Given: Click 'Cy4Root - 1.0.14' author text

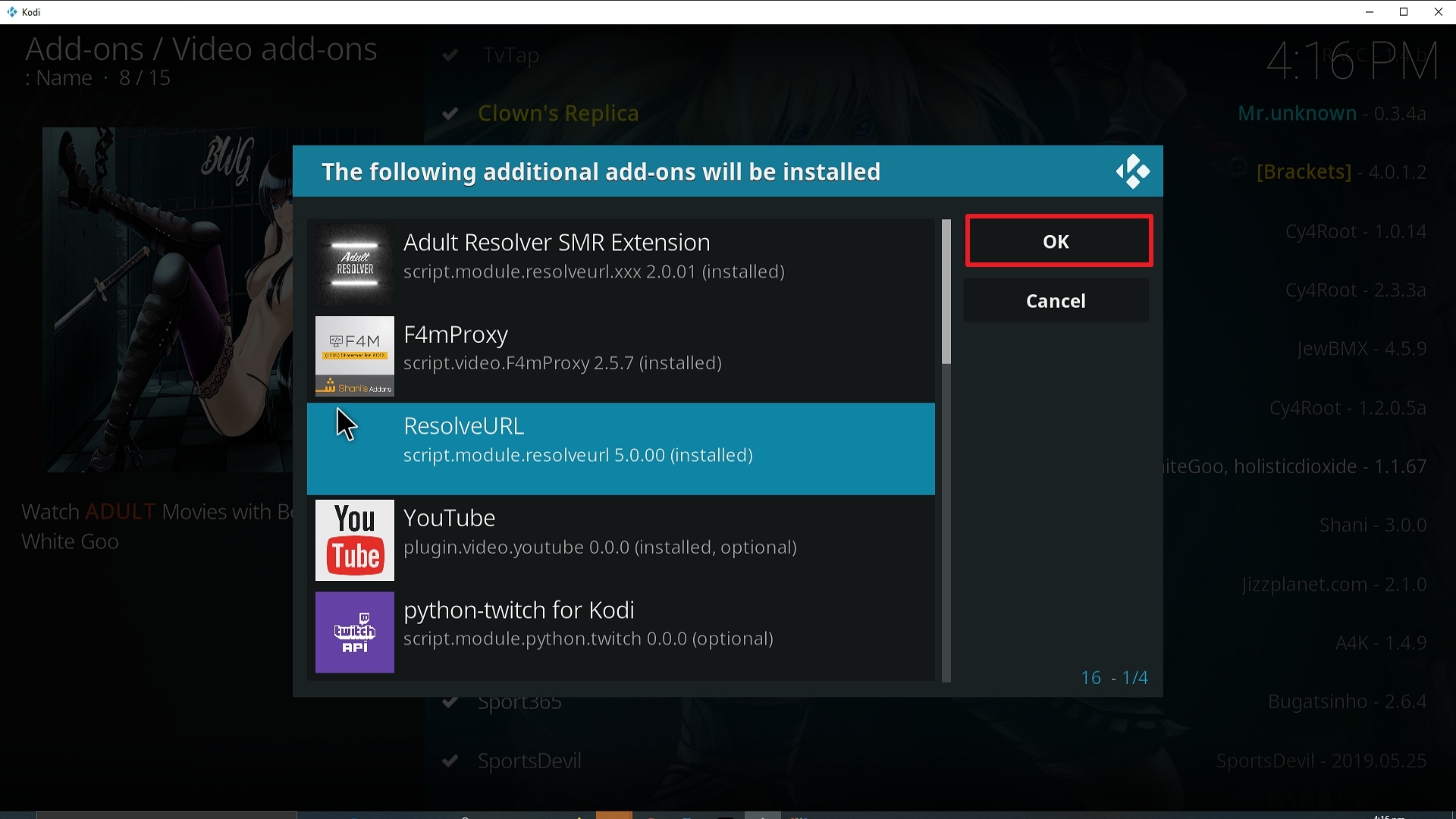Looking at the screenshot, I should tap(1356, 231).
